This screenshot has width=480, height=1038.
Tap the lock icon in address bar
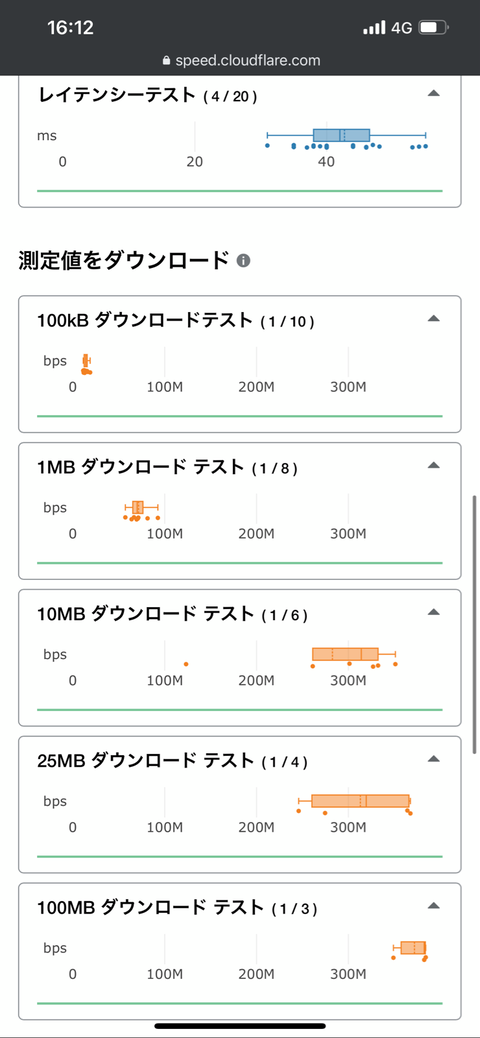coord(166,60)
